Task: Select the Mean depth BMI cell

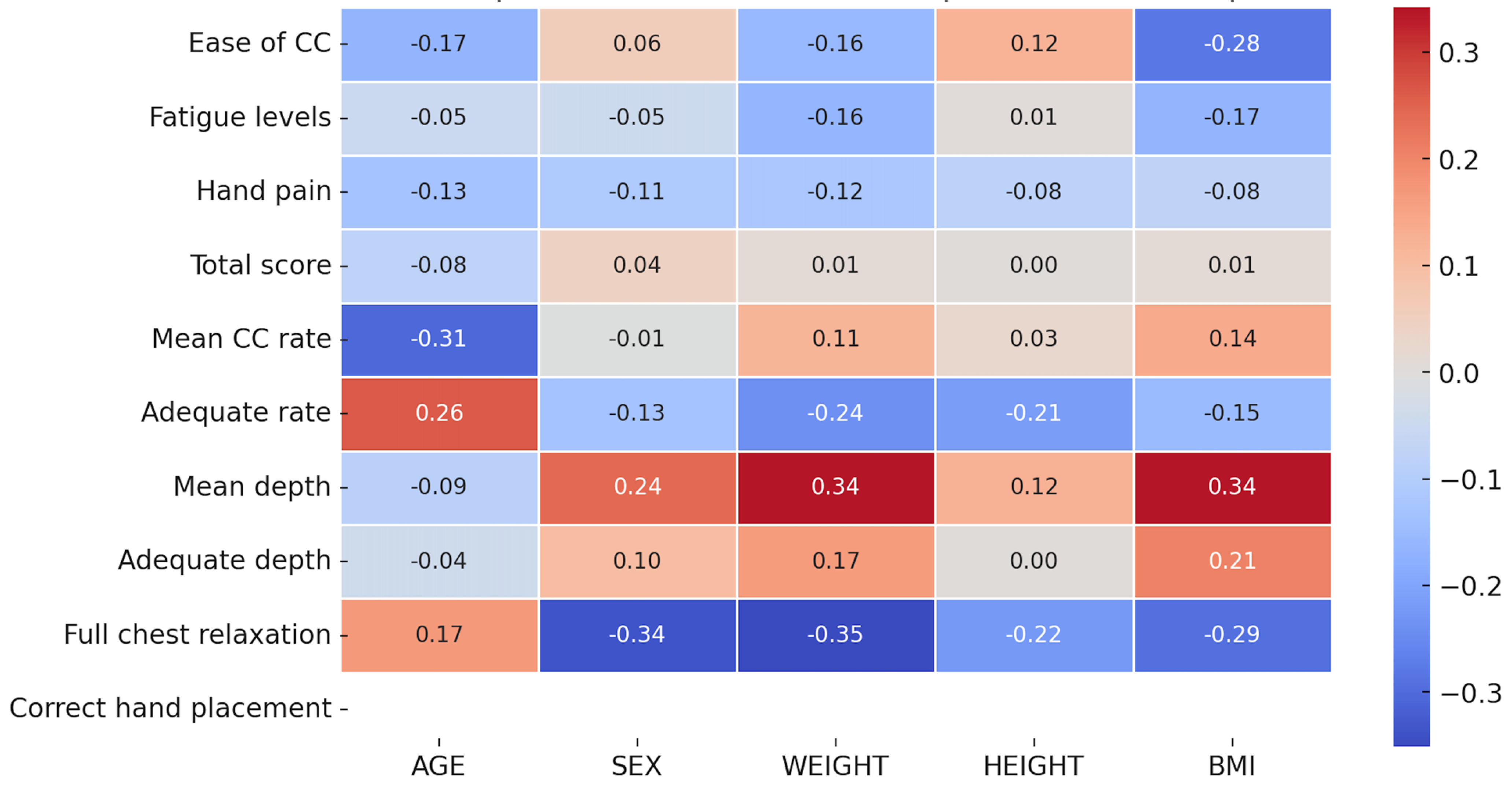Action: click(x=1232, y=487)
